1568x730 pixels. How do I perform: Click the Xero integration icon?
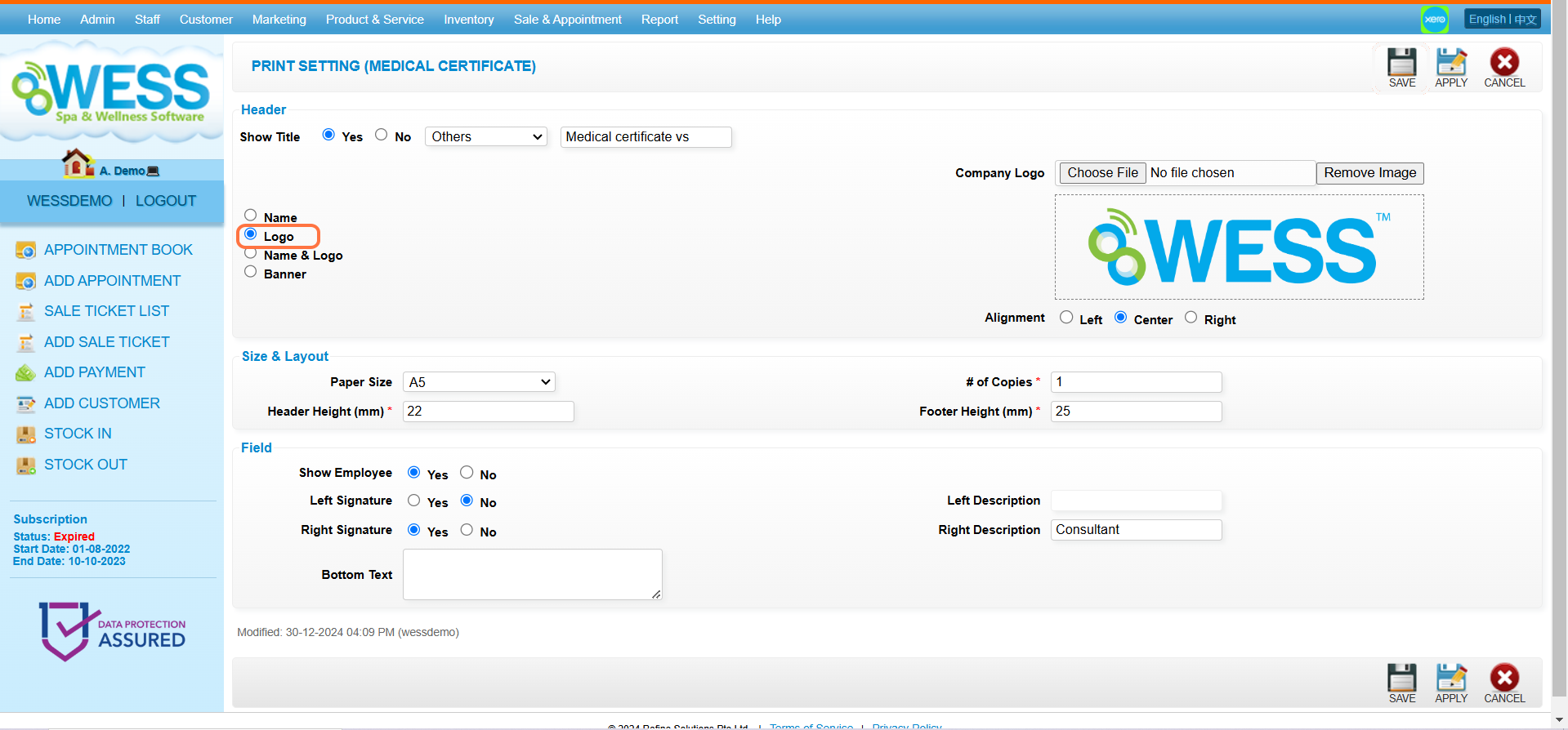click(x=1434, y=20)
